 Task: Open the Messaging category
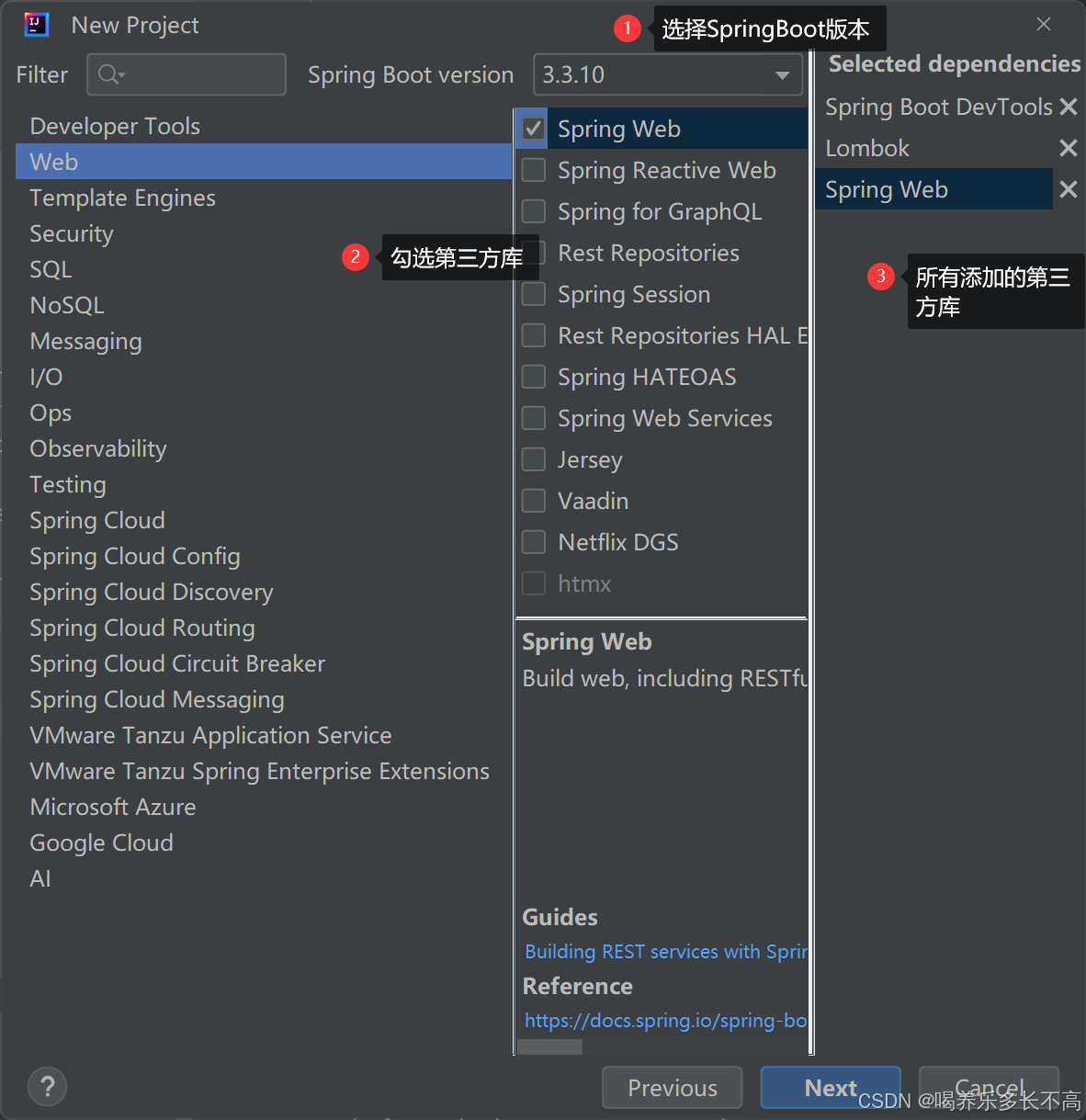[x=264, y=341]
